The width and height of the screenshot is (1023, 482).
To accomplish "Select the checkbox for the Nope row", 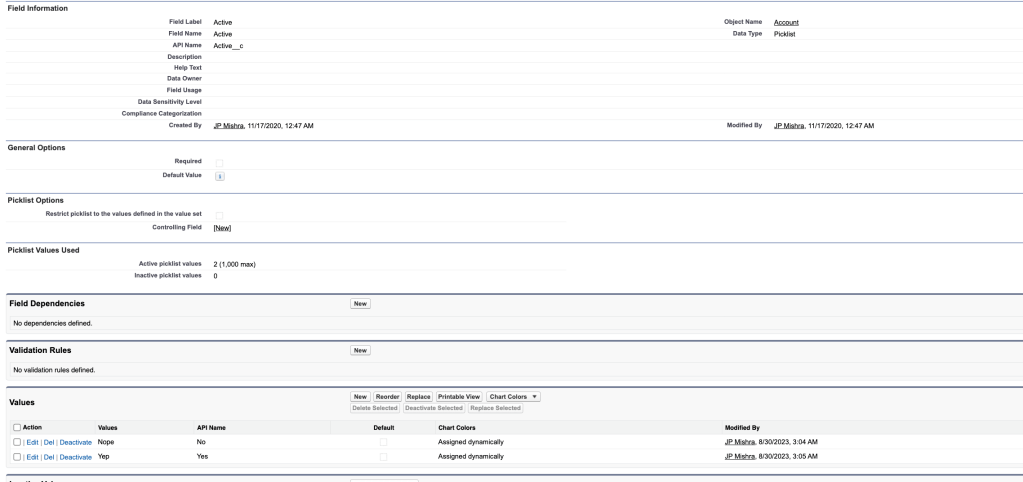I will (x=14, y=442).
